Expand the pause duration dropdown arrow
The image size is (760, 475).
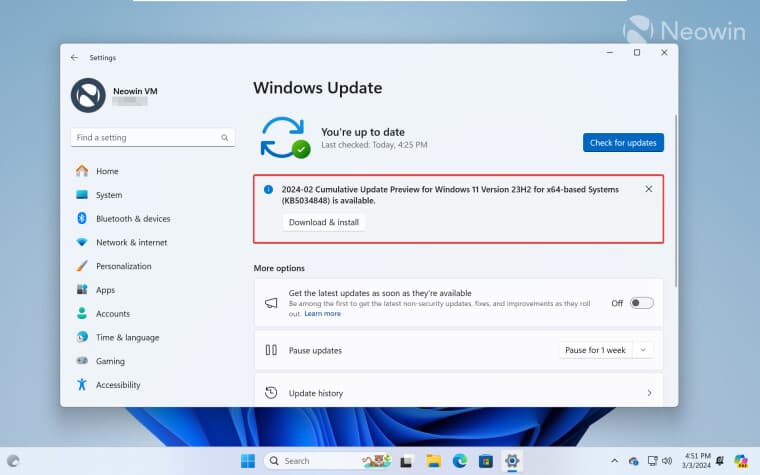point(643,350)
